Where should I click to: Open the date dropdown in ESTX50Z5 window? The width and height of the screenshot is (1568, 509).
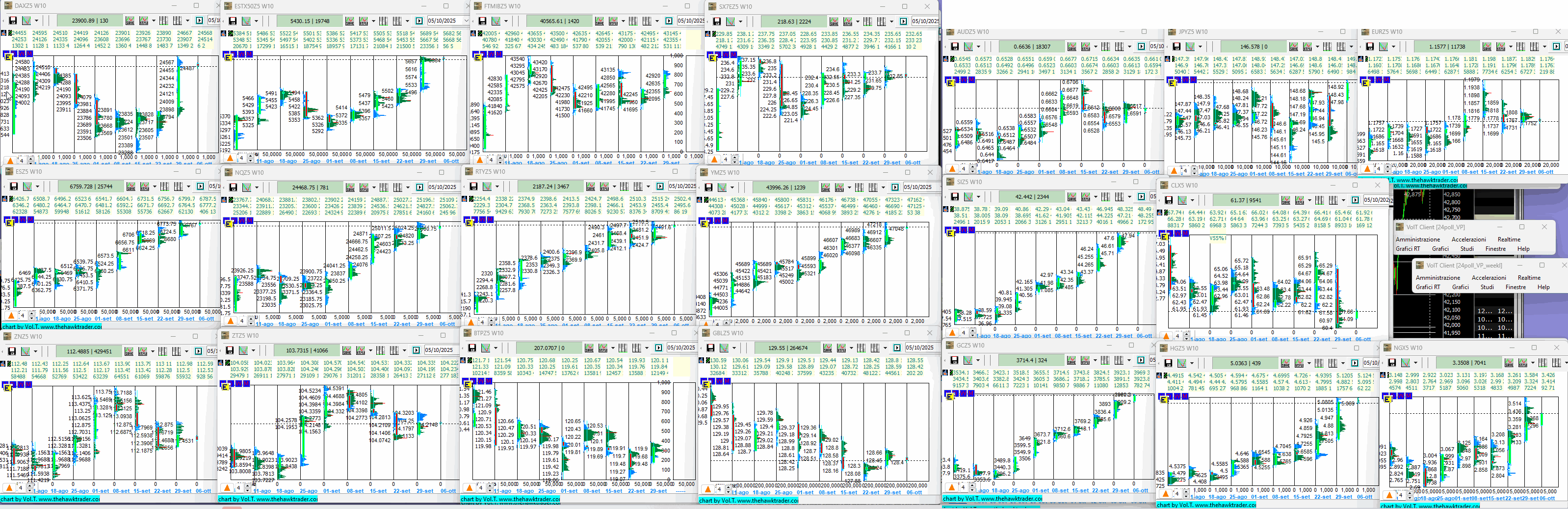pyautogui.click(x=466, y=21)
